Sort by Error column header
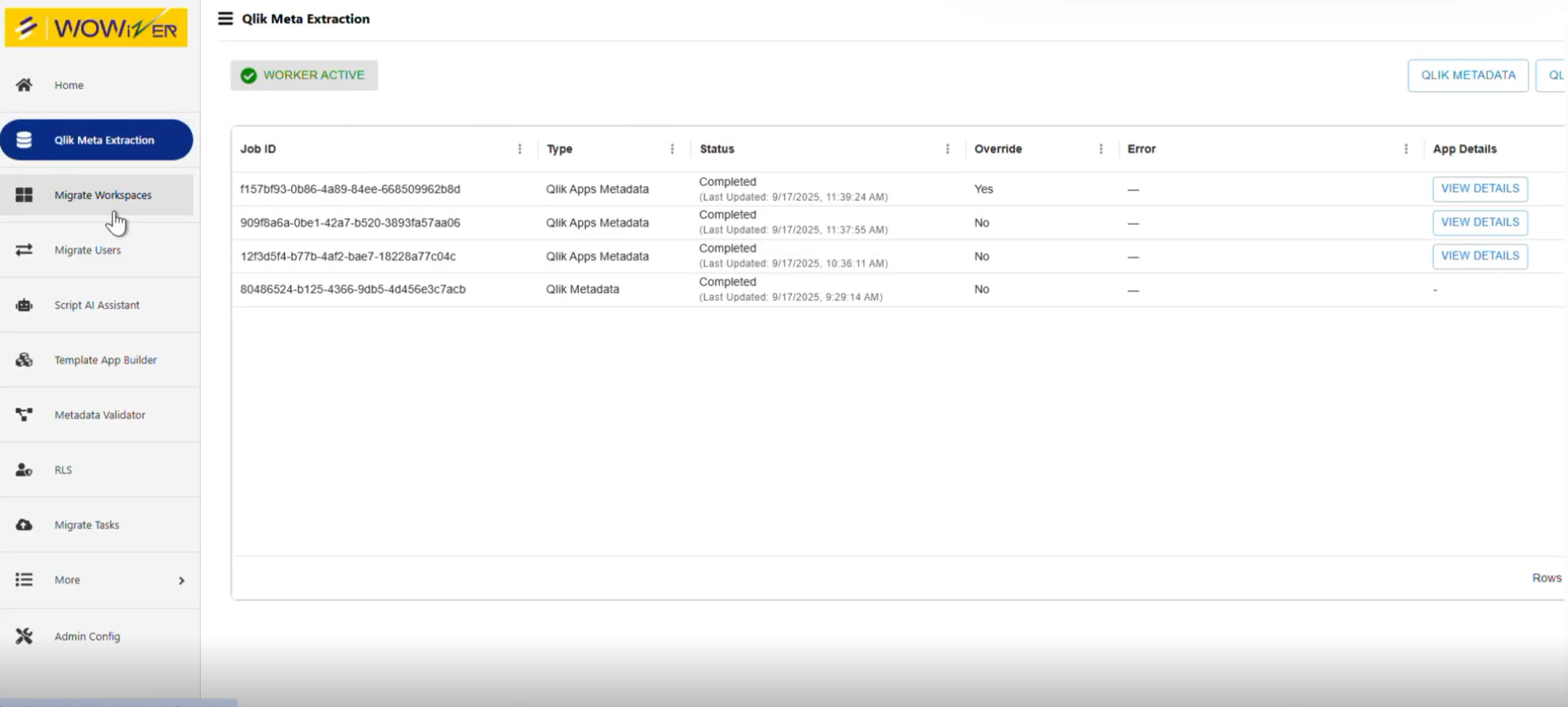The width and height of the screenshot is (1568, 707). click(x=1141, y=149)
